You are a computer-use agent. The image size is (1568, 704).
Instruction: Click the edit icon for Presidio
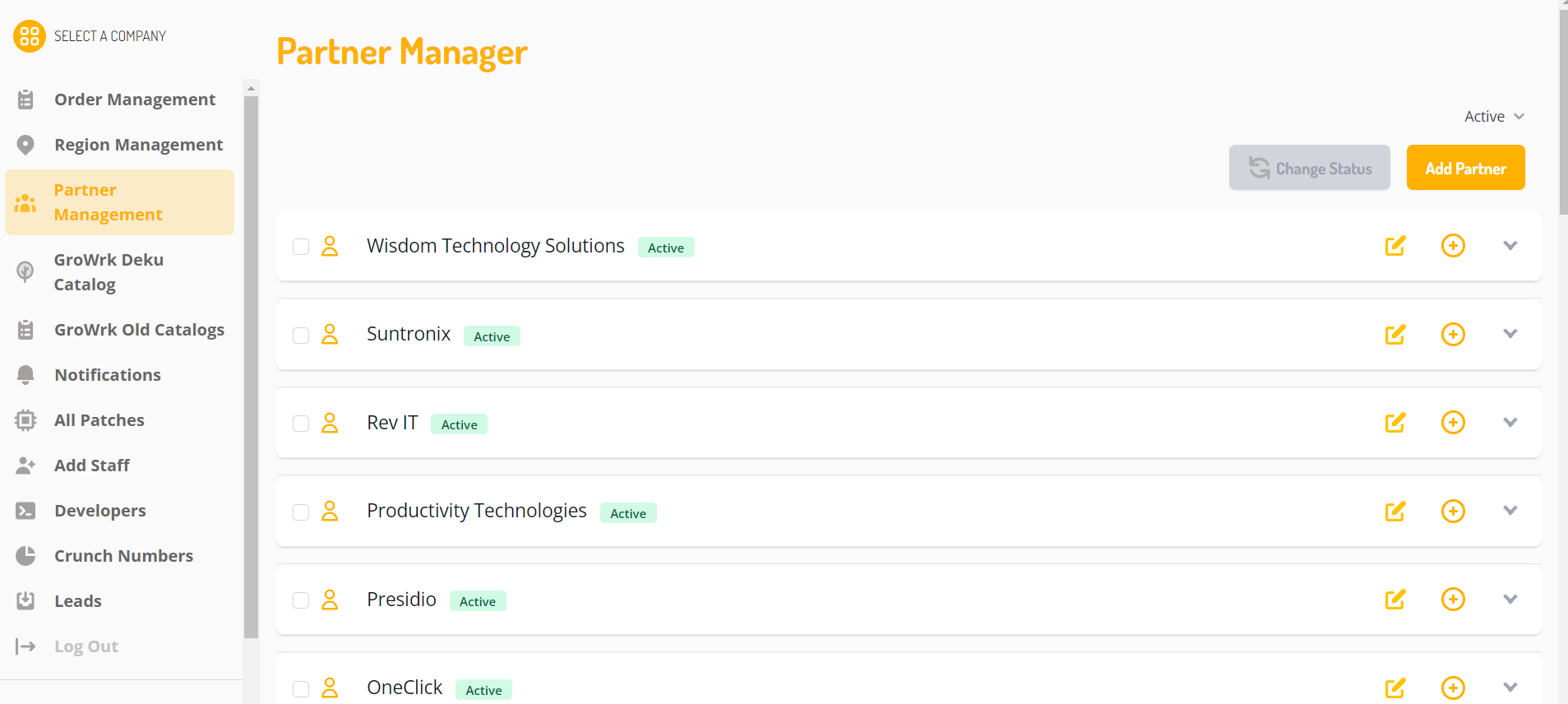click(x=1395, y=600)
